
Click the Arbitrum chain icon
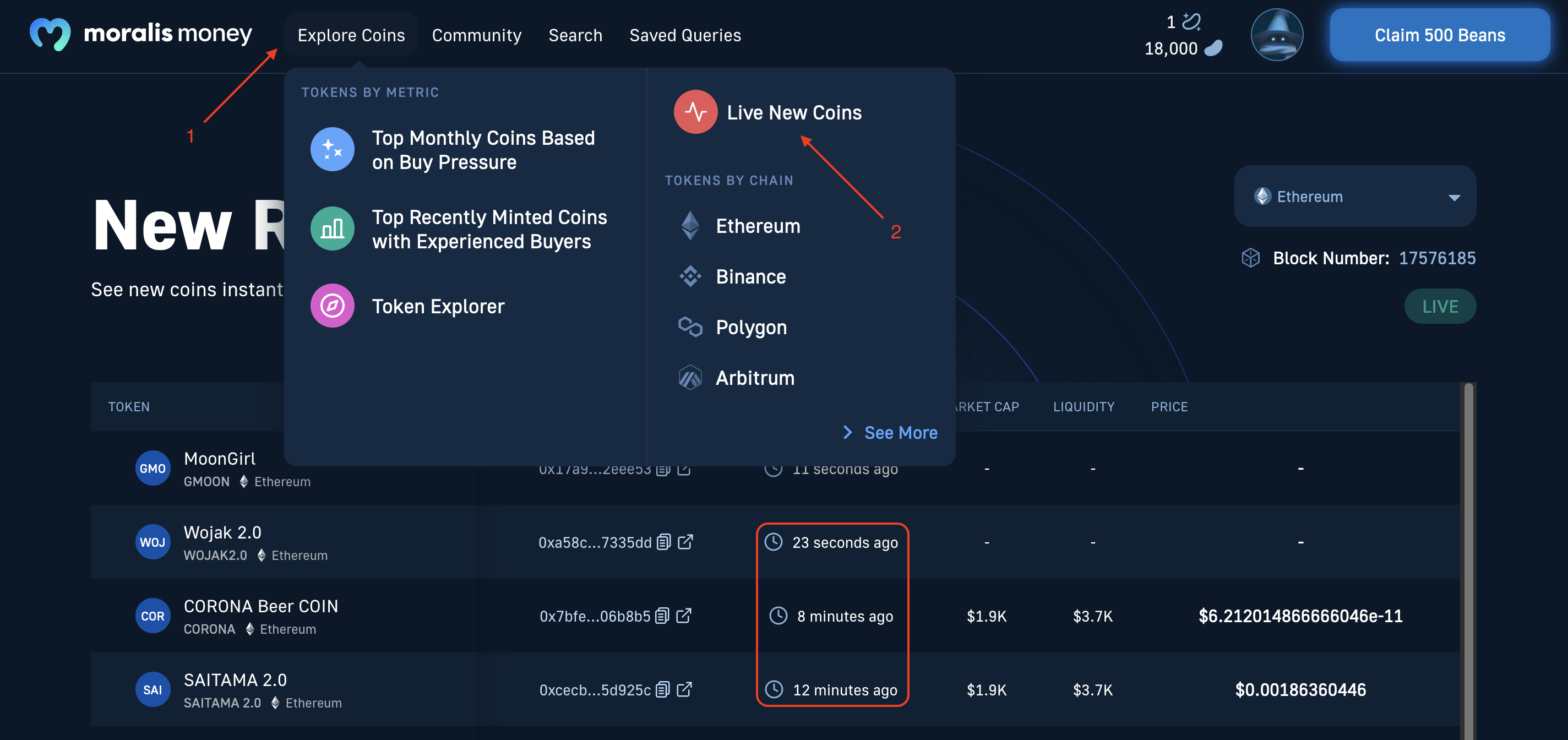point(690,377)
